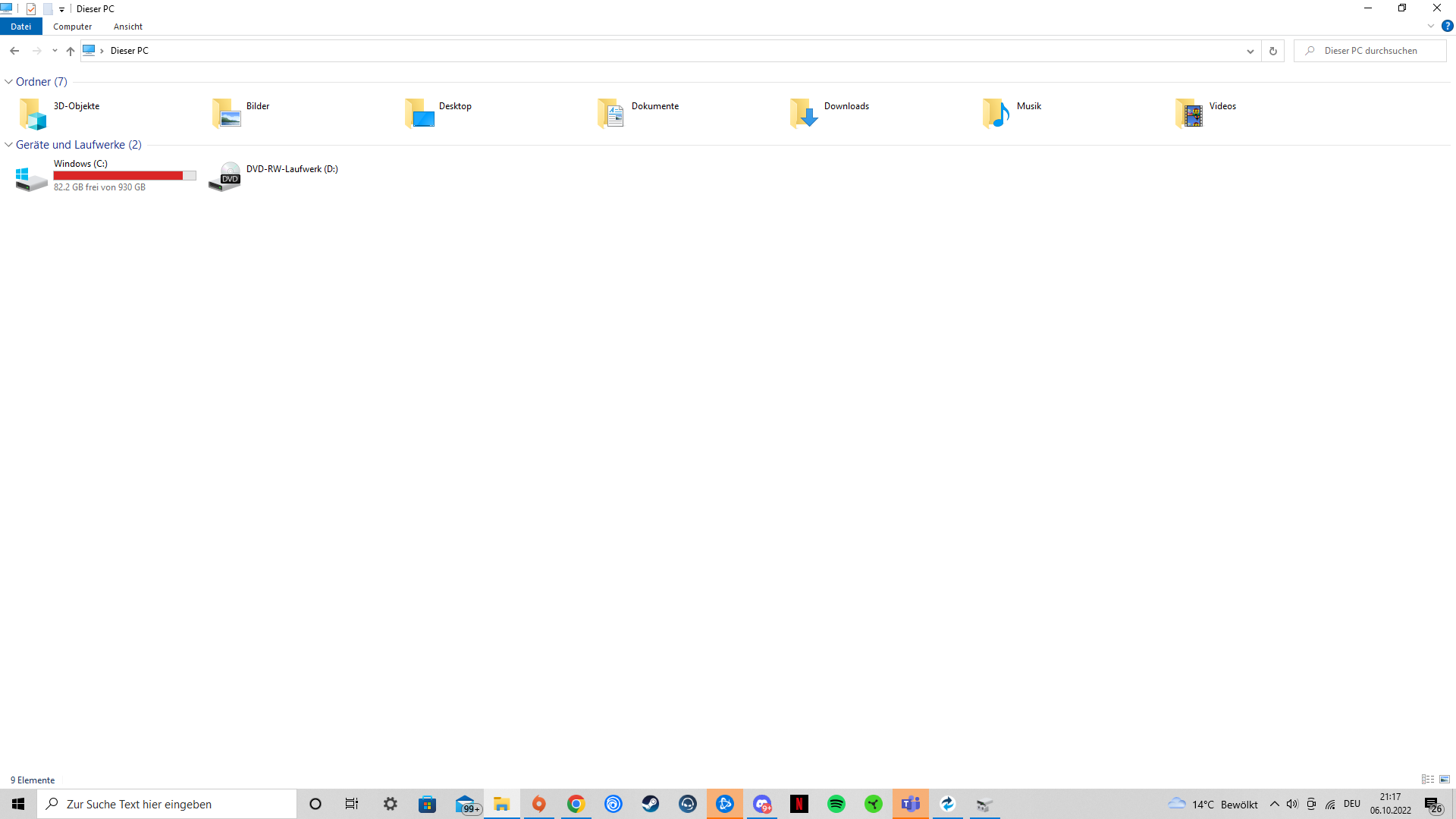Open the Computer ribbon tab
1456x819 pixels.
coord(72,27)
